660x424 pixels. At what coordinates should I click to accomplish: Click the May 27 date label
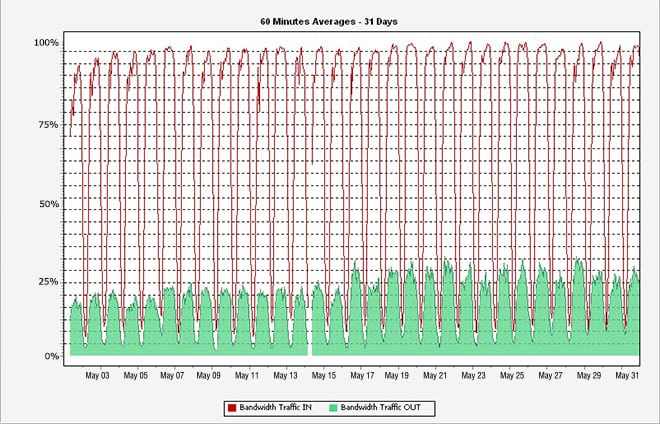point(550,375)
